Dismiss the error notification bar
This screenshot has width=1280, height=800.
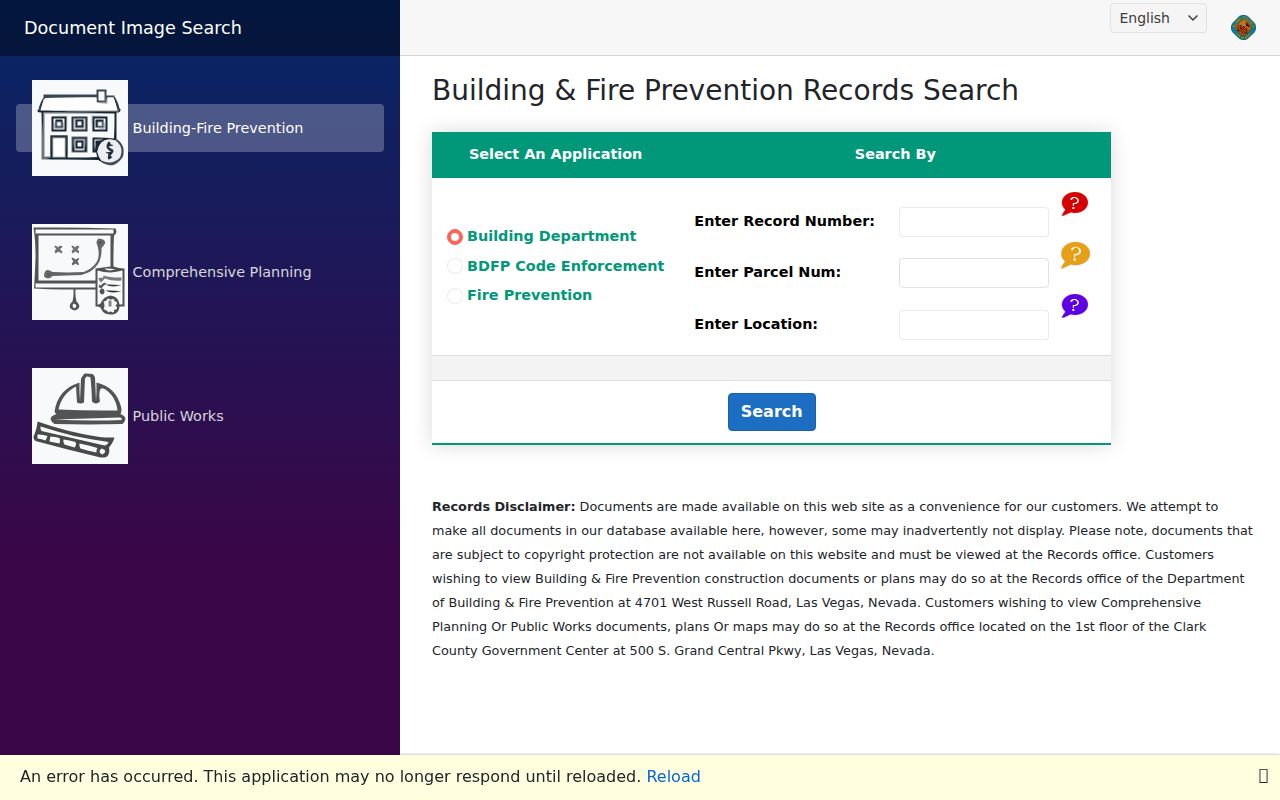[x=1263, y=776]
